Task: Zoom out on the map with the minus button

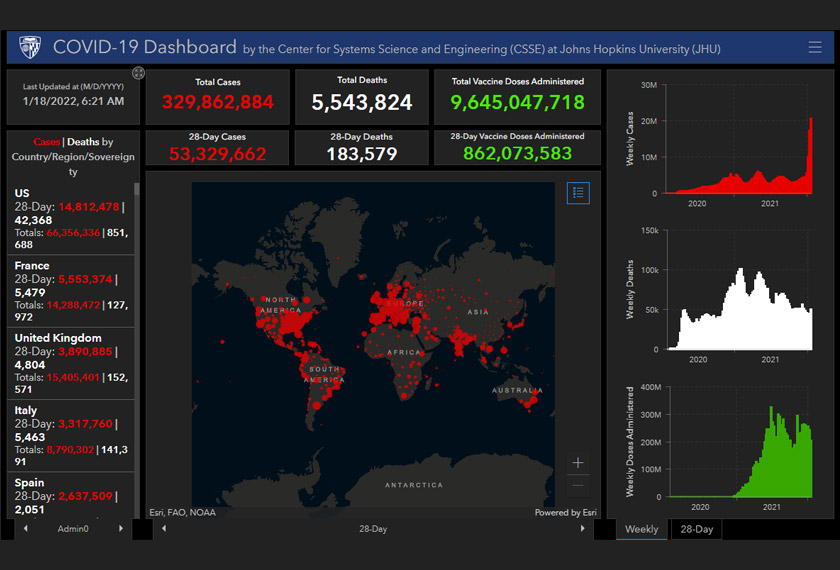Action: tap(578, 487)
